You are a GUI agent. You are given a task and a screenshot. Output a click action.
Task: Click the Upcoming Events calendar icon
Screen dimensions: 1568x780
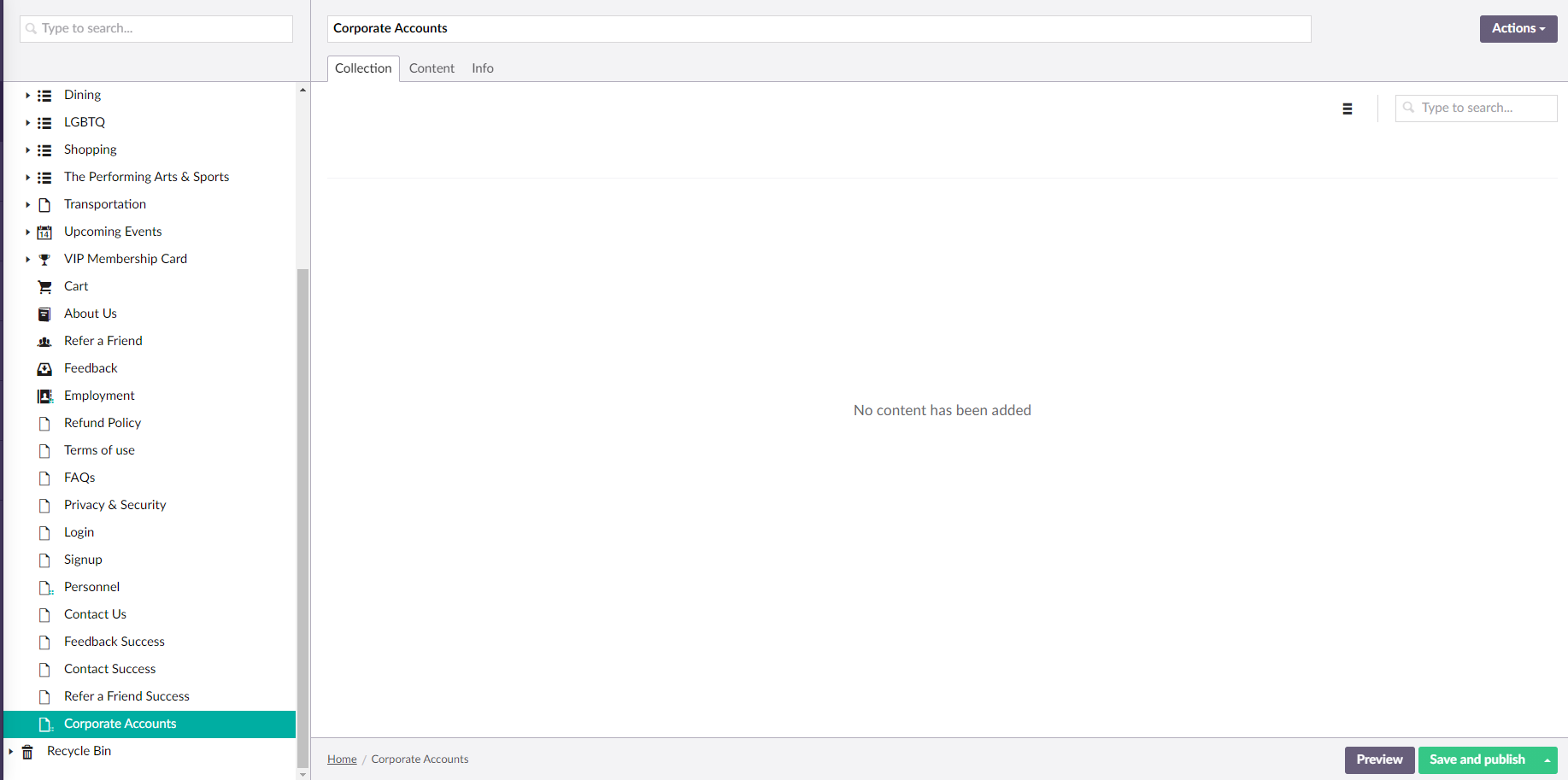(44, 232)
